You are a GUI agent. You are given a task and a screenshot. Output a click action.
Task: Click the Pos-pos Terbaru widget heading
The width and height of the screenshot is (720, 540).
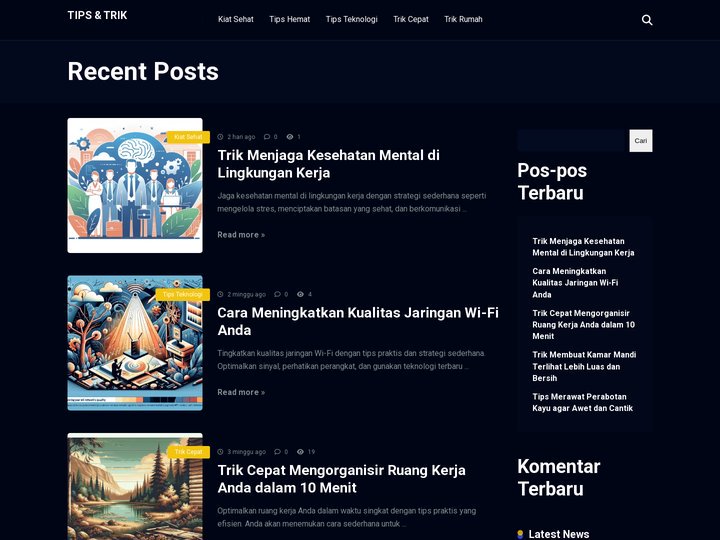[552, 182]
